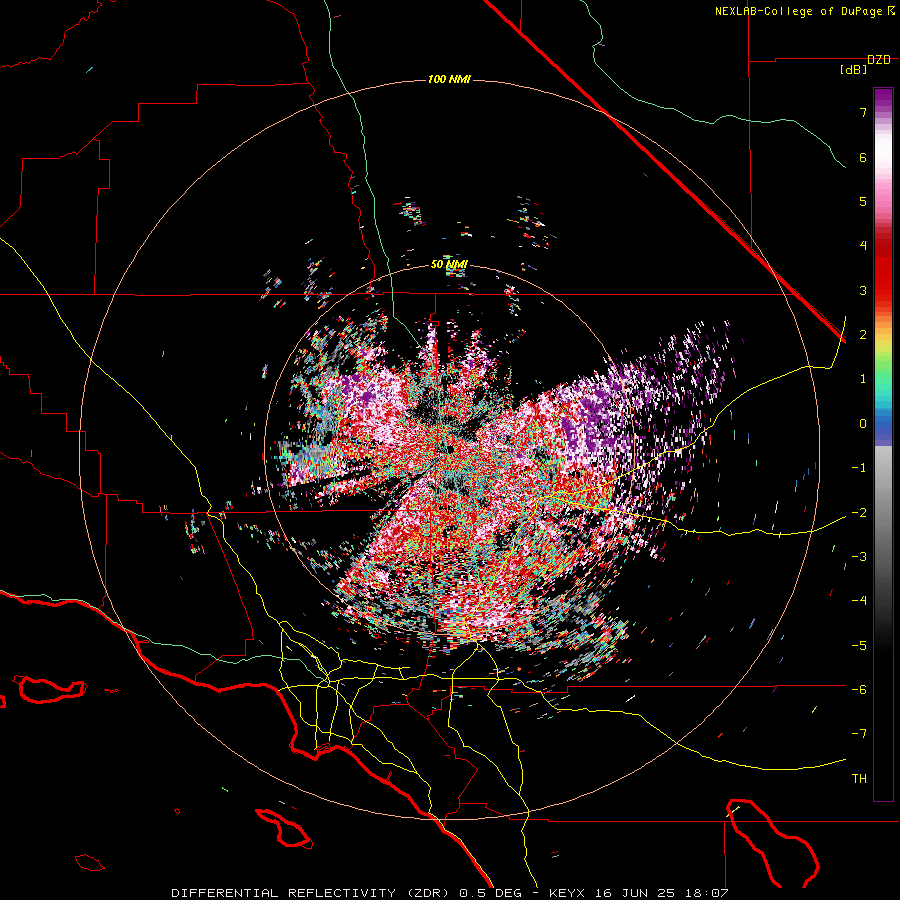Click the 50 NMI range ring label

[449, 264]
